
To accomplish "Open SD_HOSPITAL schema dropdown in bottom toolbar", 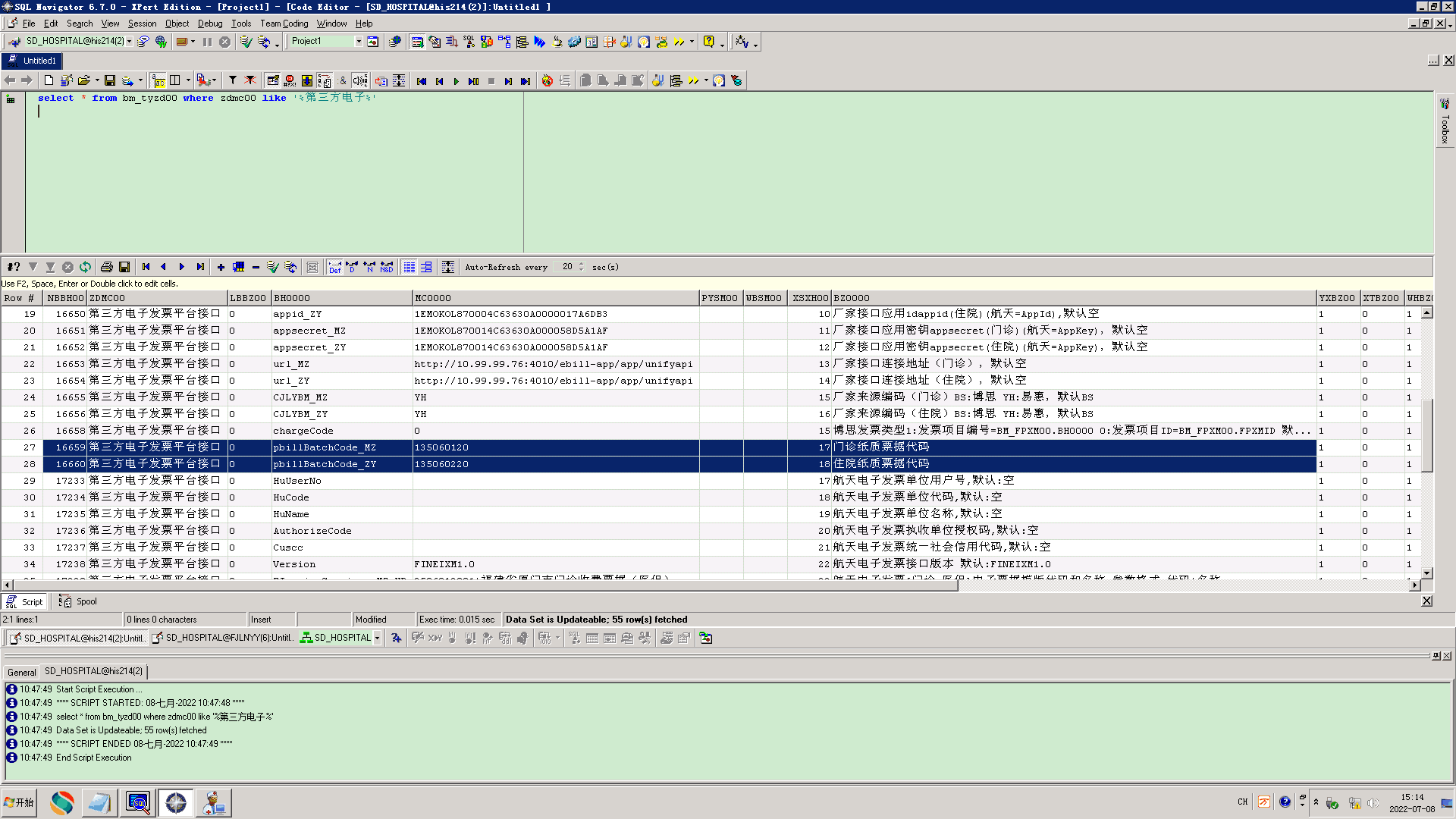I will 377,639.
